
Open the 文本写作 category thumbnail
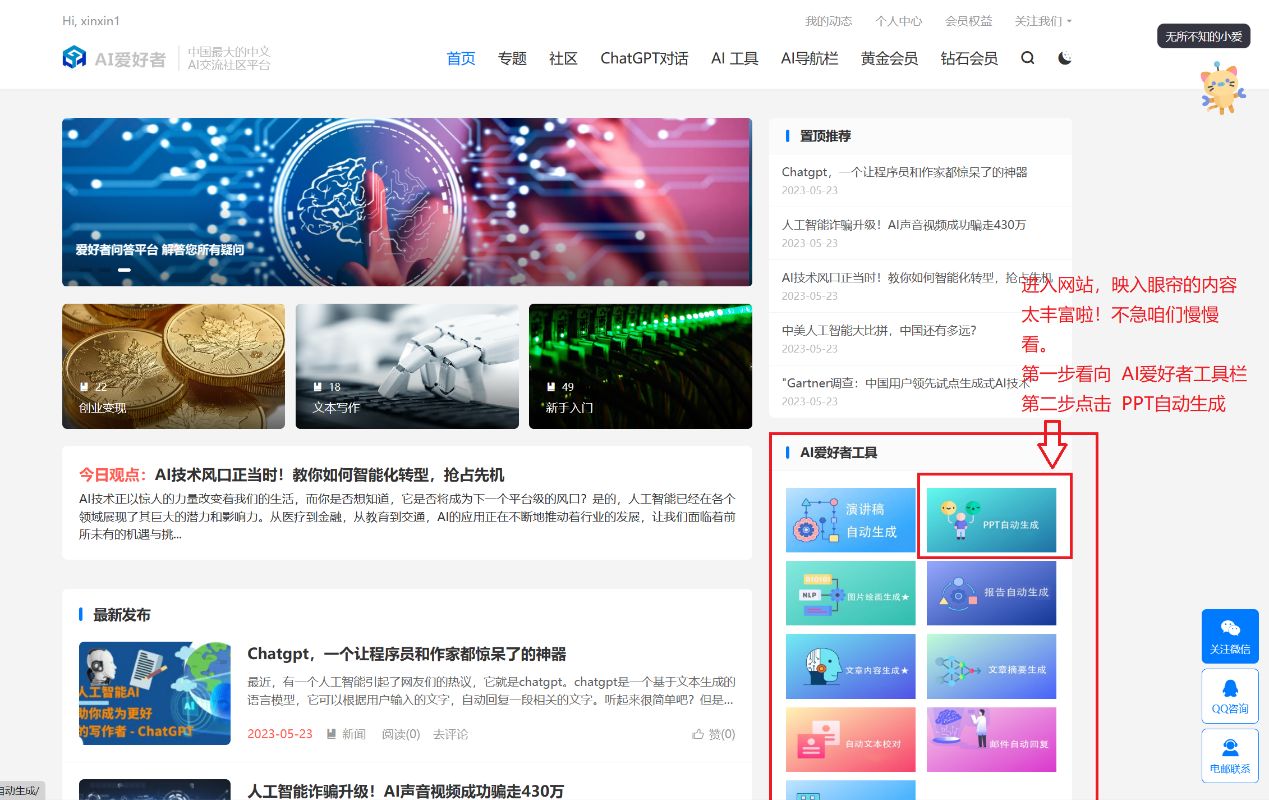[406, 366]
